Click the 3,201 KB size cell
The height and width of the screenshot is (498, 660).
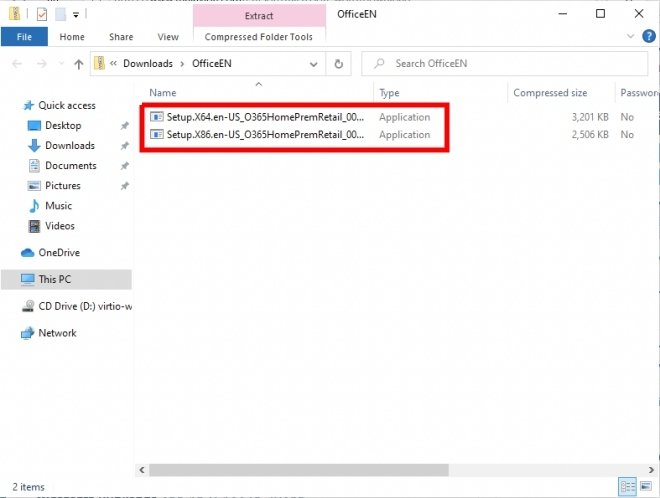click(590, 117)
